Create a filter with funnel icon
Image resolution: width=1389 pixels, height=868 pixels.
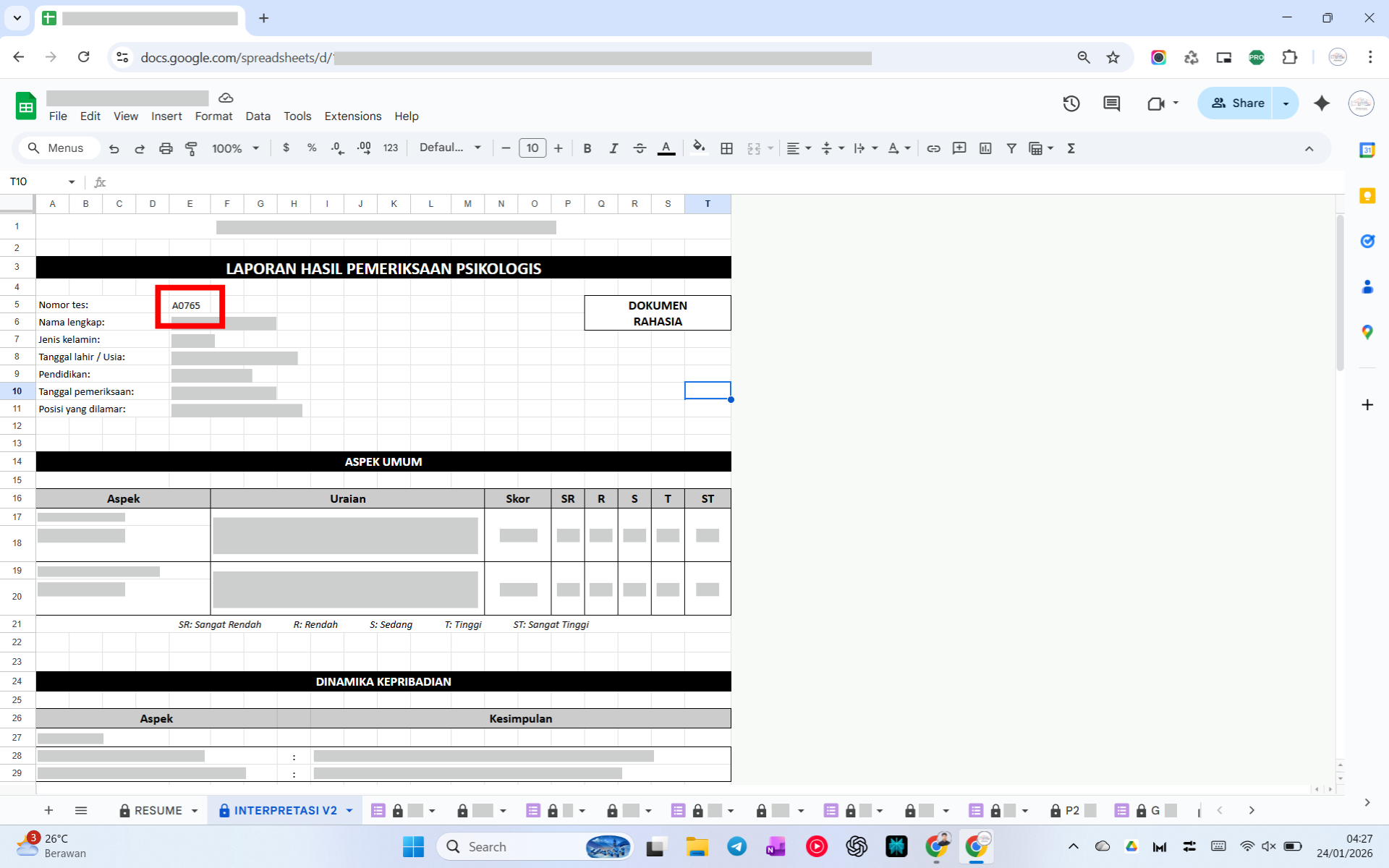1011,148
